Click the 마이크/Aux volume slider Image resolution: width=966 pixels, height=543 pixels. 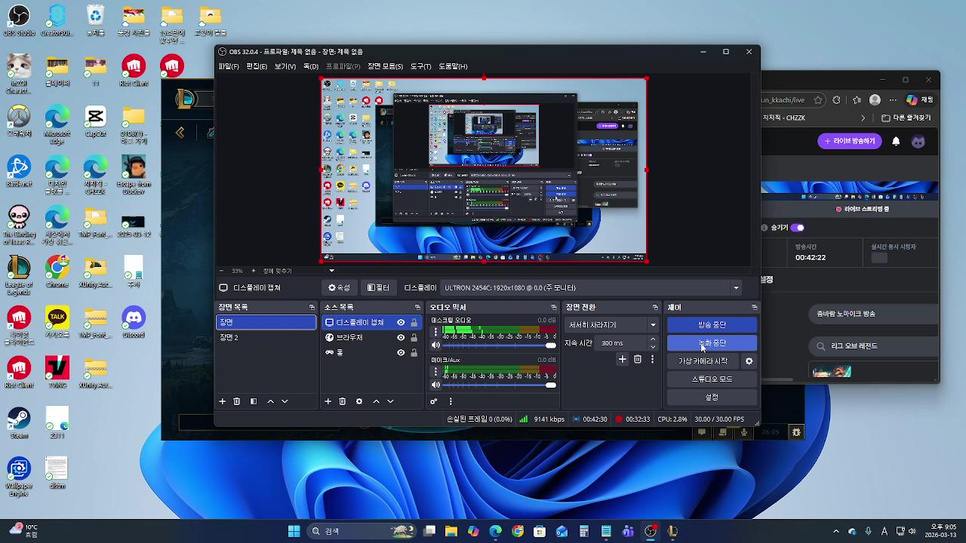click(495, 385)
